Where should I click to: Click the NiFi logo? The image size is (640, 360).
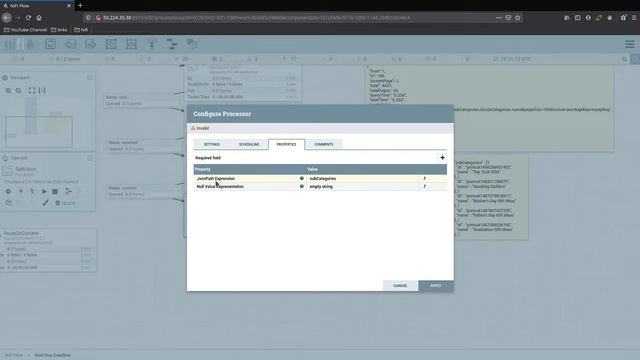19,44
